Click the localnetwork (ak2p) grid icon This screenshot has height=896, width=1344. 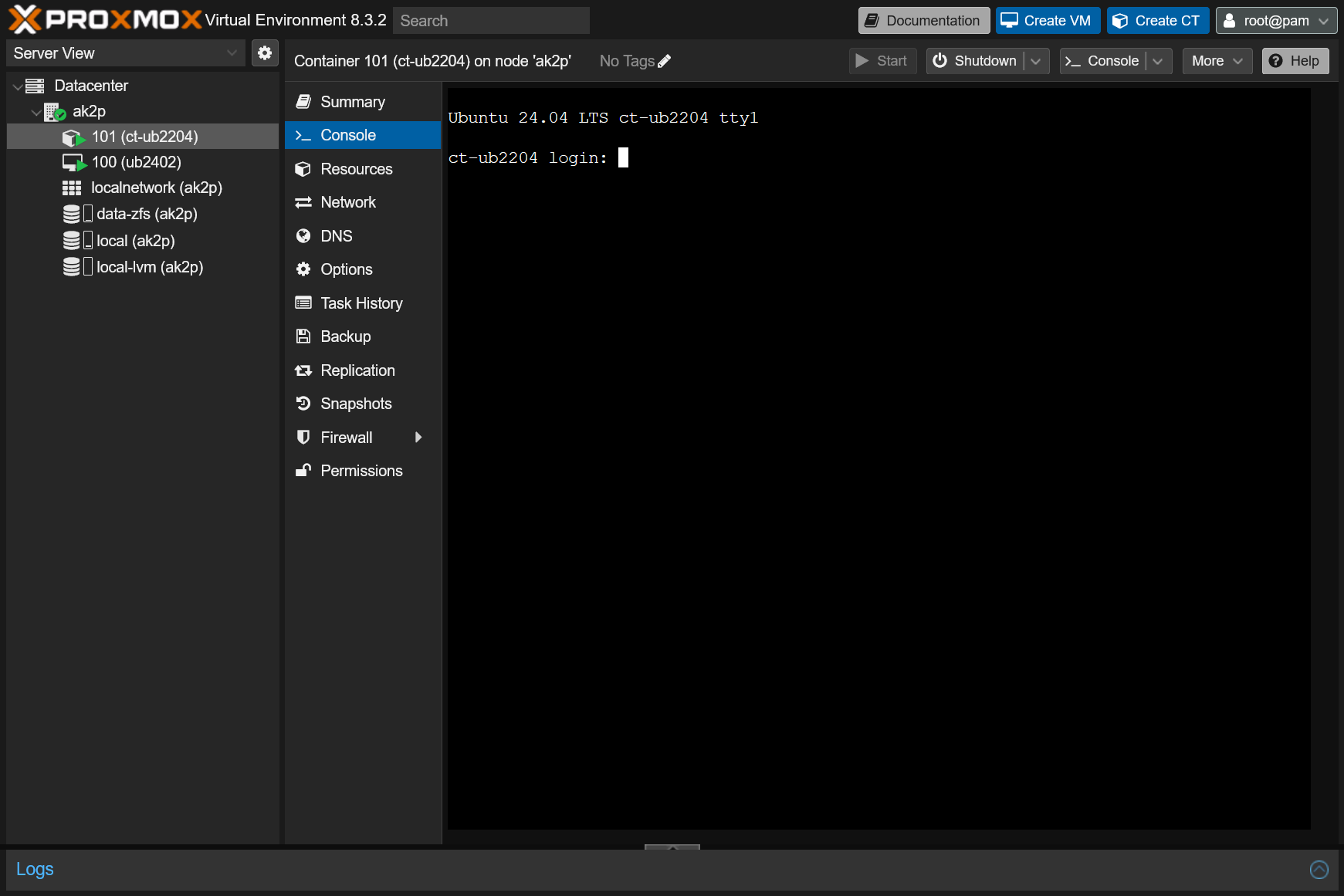pos(72,188)
